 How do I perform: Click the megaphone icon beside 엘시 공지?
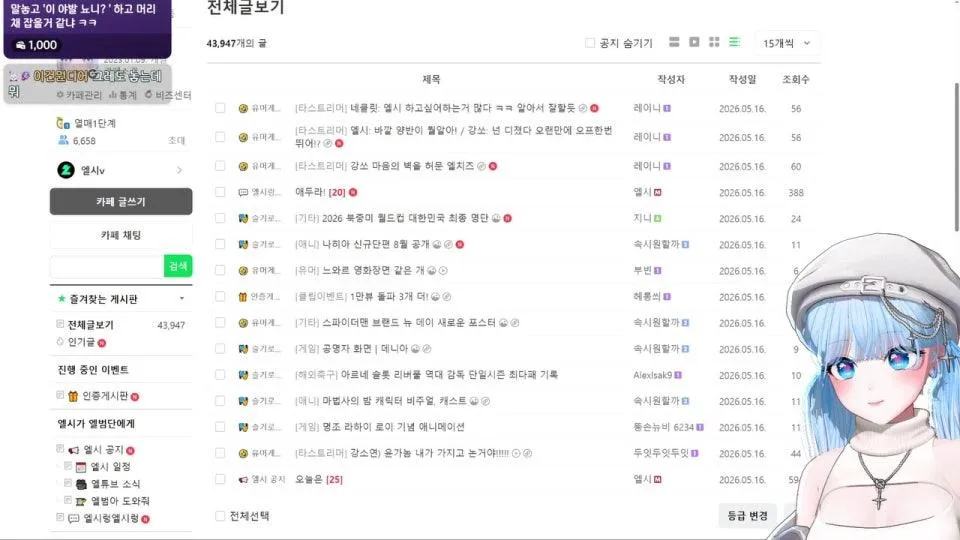coord(74,450)
